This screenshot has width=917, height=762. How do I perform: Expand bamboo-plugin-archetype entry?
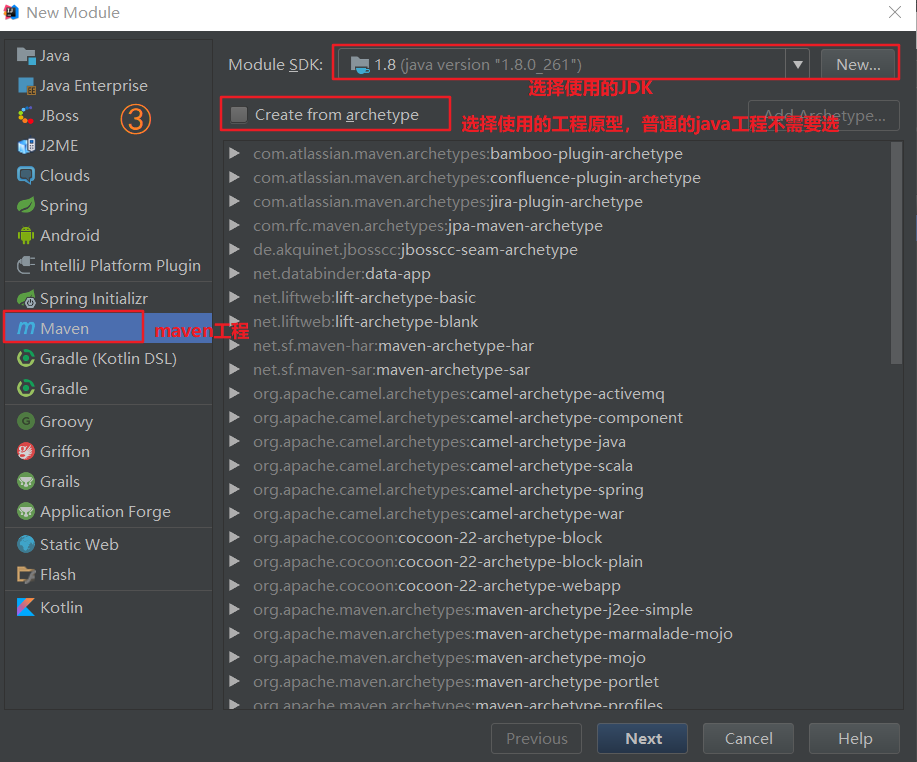click(235, 153)
